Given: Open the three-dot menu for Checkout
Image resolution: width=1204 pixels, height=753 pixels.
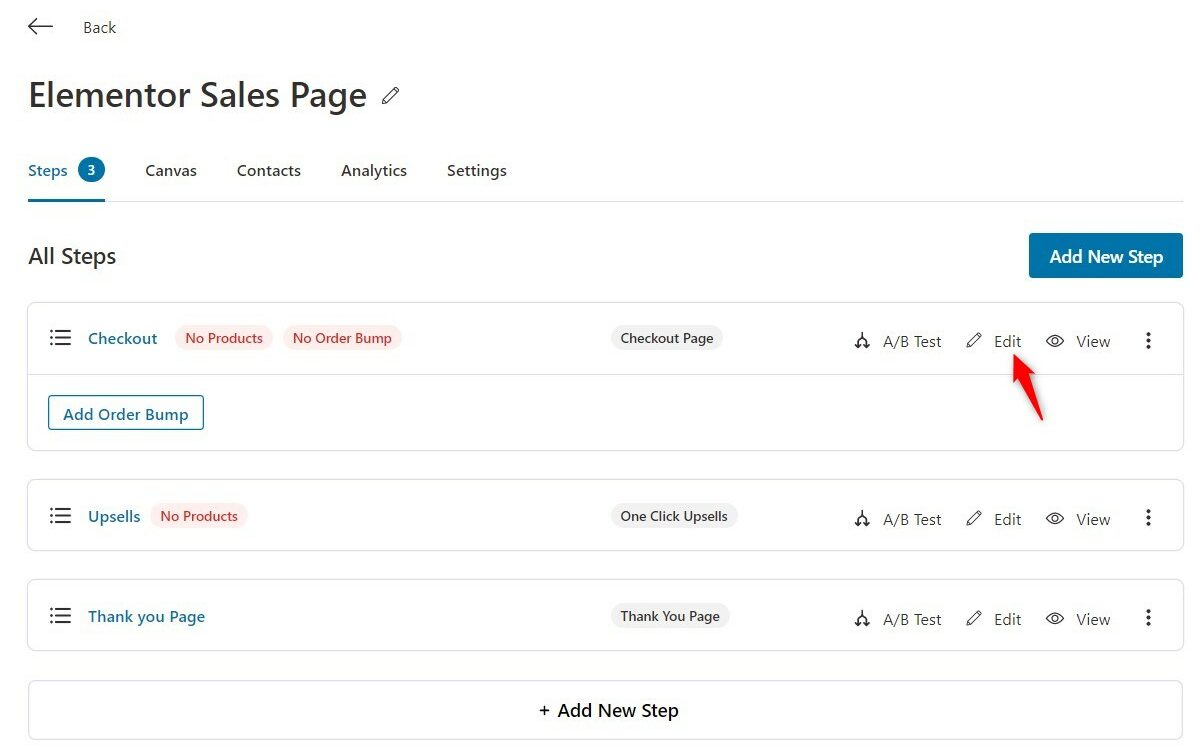Looking at the screenshot, I should pyautogui.click(x=1148, y=341).
